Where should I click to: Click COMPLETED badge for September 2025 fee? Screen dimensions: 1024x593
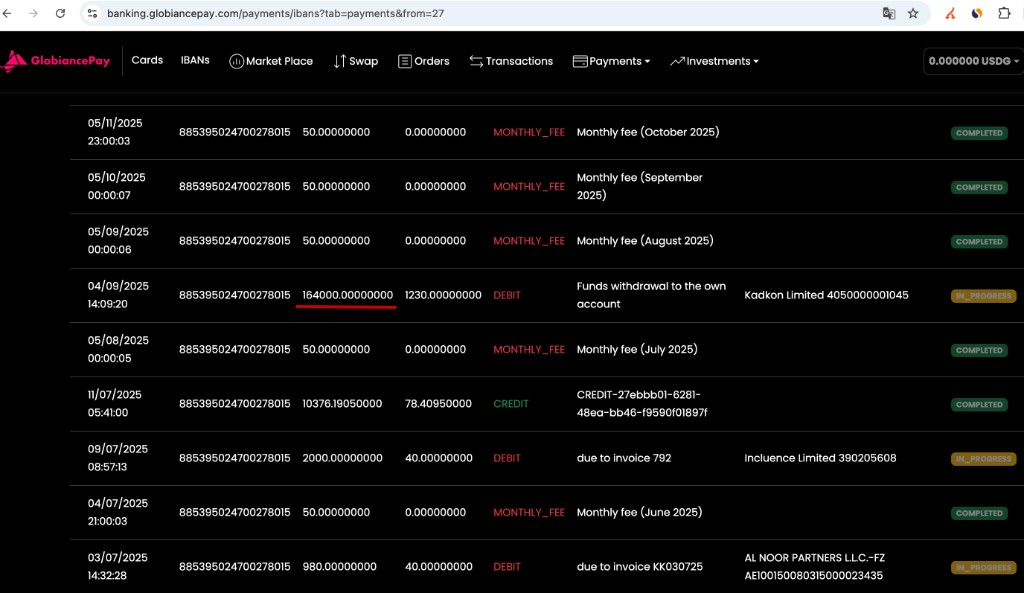[979, 187]
